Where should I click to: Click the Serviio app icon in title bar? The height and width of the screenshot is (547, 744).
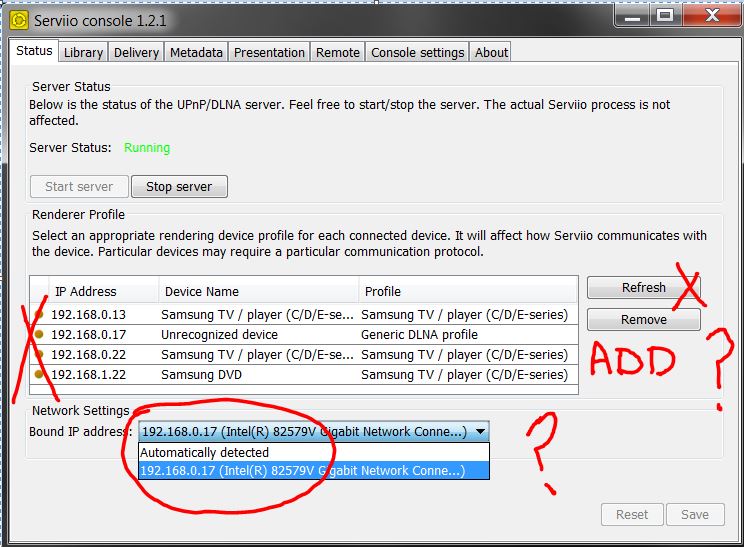(x=19, y=18)
